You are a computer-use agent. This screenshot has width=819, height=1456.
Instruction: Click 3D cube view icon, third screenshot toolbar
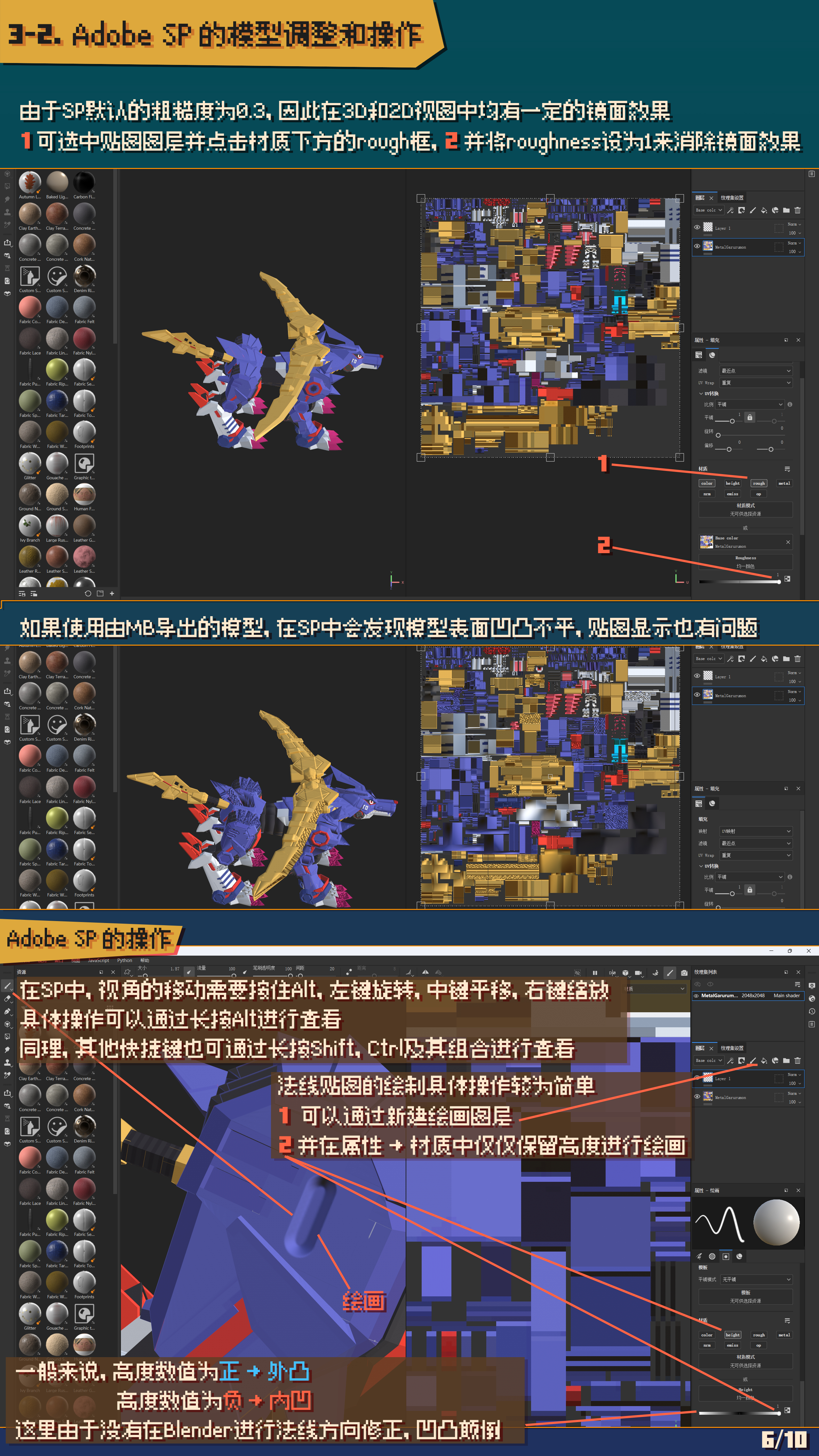(625, 973)
